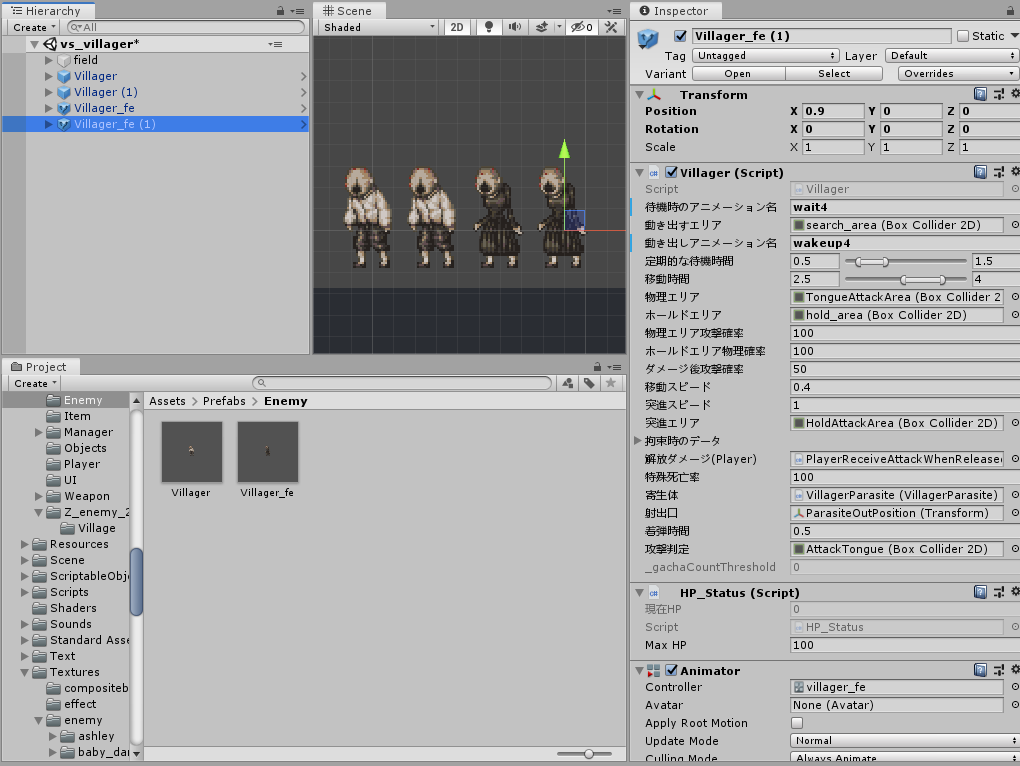Toggle scene lighting with the bulb icon
The image size is (1020, 766).
point(487,27)
